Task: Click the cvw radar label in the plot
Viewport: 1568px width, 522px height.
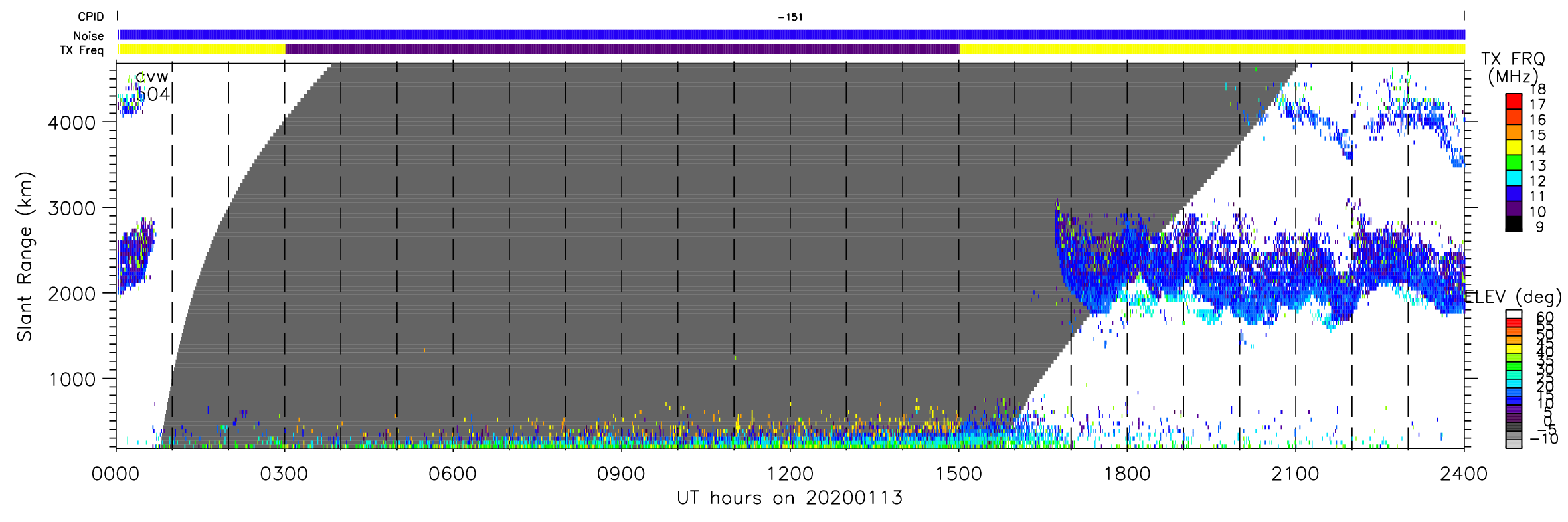Action: [152, 77]
